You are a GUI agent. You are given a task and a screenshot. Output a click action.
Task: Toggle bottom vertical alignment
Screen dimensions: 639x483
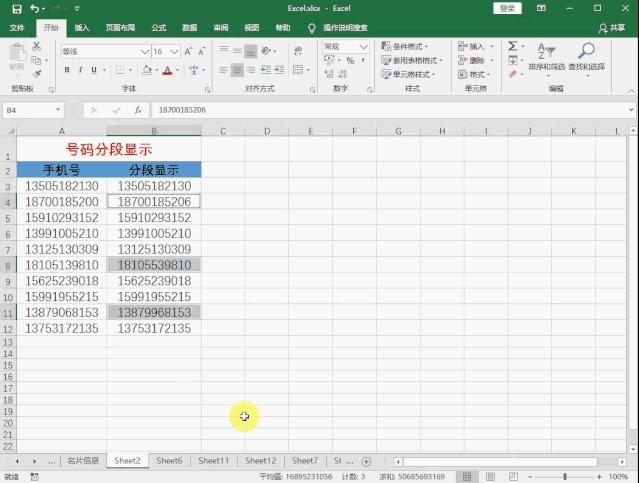pos(251,51)
